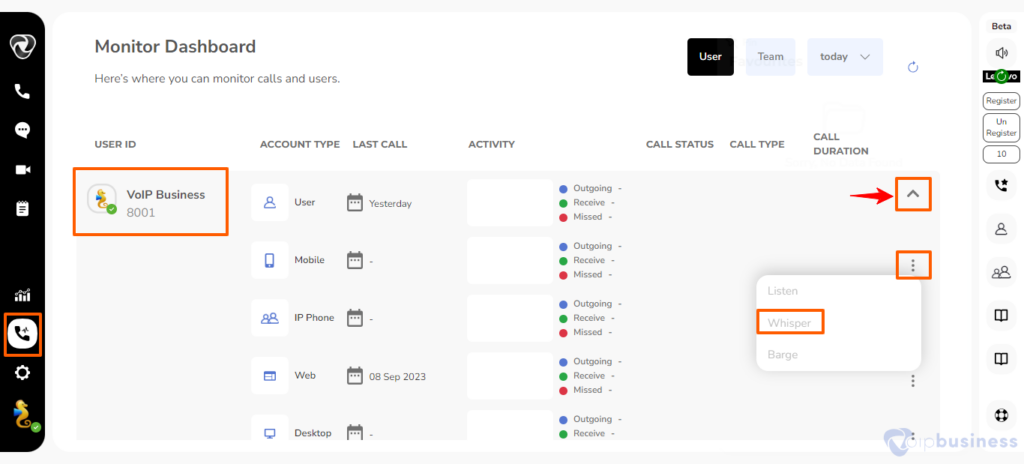The image size is (1024, 464).
Task: Switch to the Team view tab
Action: point(771,57)
